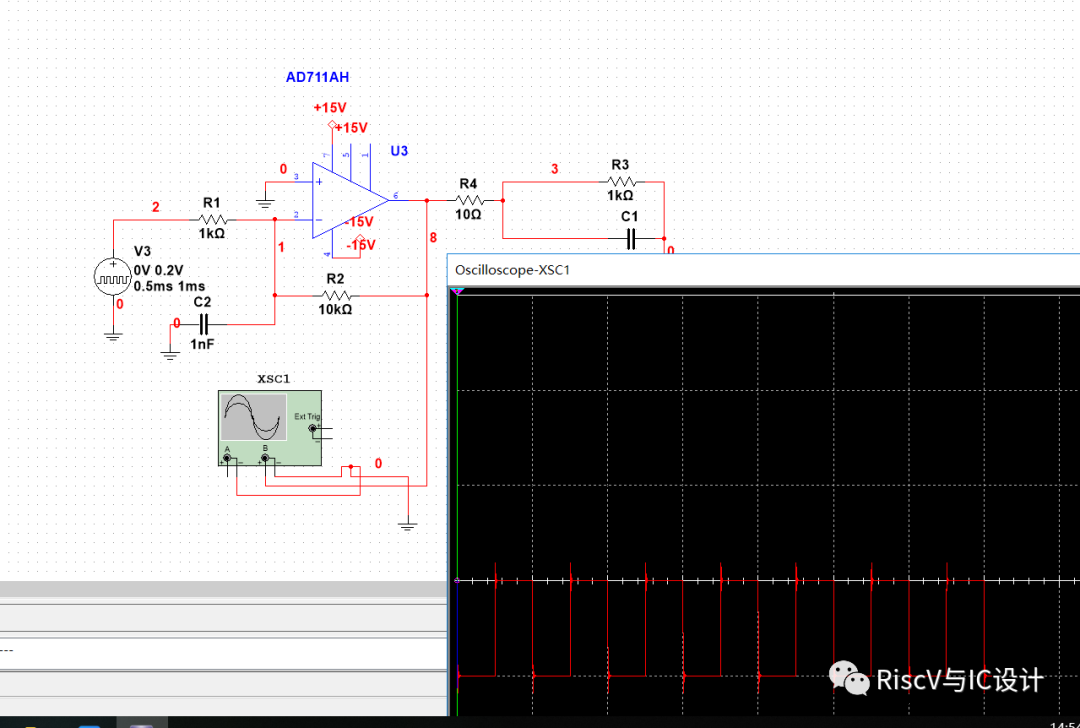Viewport: 1080px width, 728px height.
Task: Click the +15V power supply terminal
Action: 331,125
